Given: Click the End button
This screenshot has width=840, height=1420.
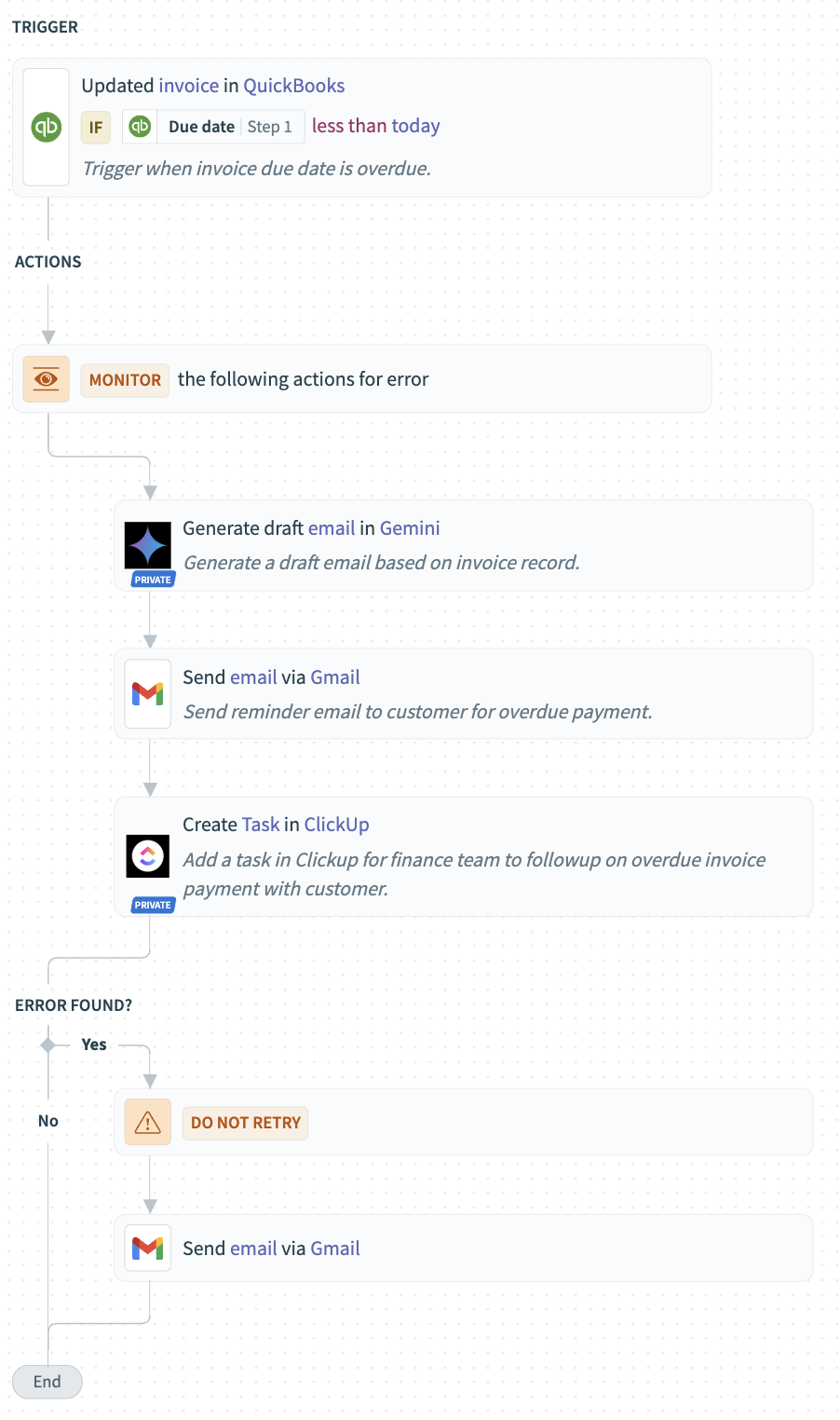Looking at the screenshot, I should point(47,1382).
